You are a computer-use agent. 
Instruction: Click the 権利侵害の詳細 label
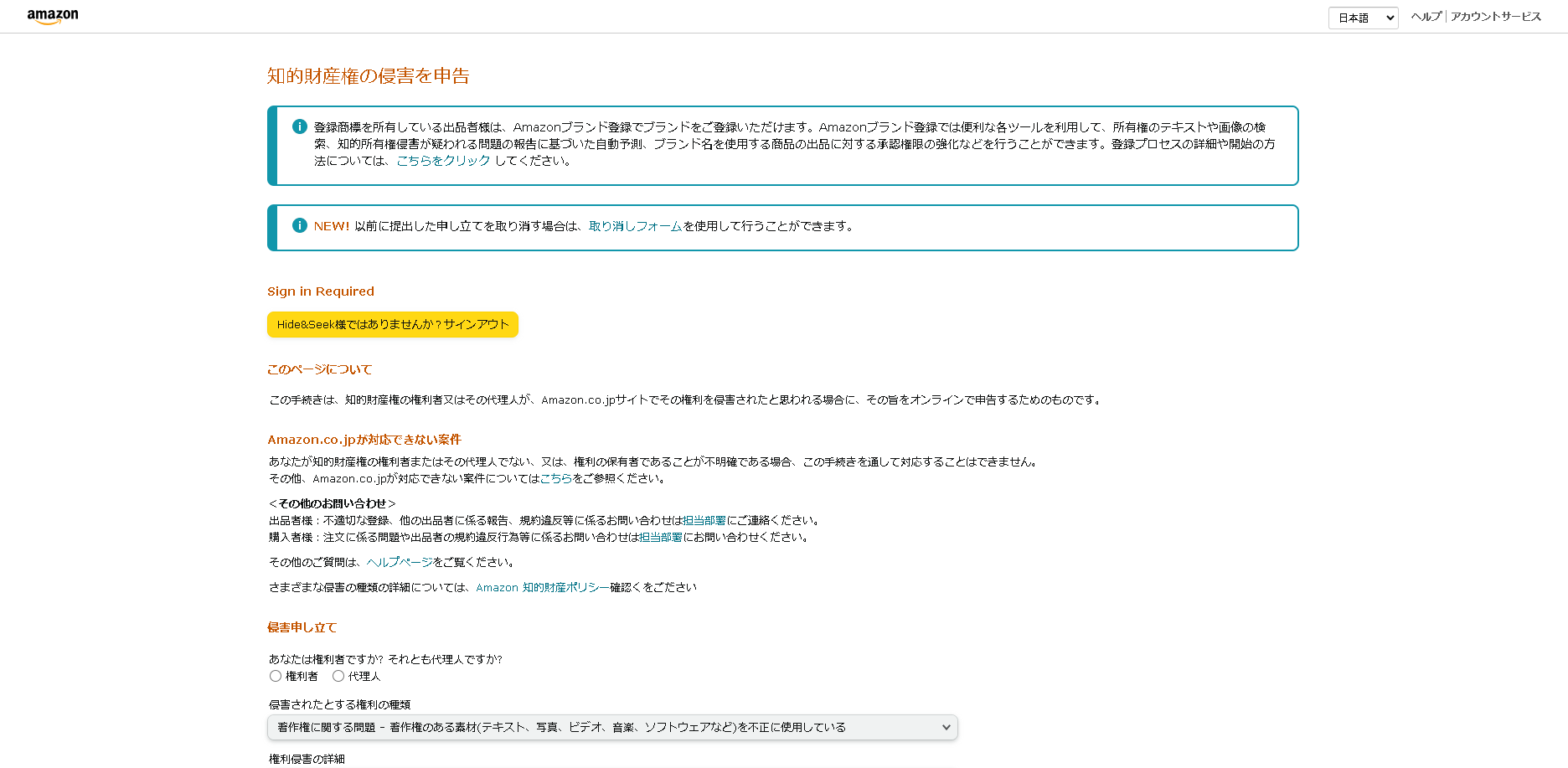(307, 759)
